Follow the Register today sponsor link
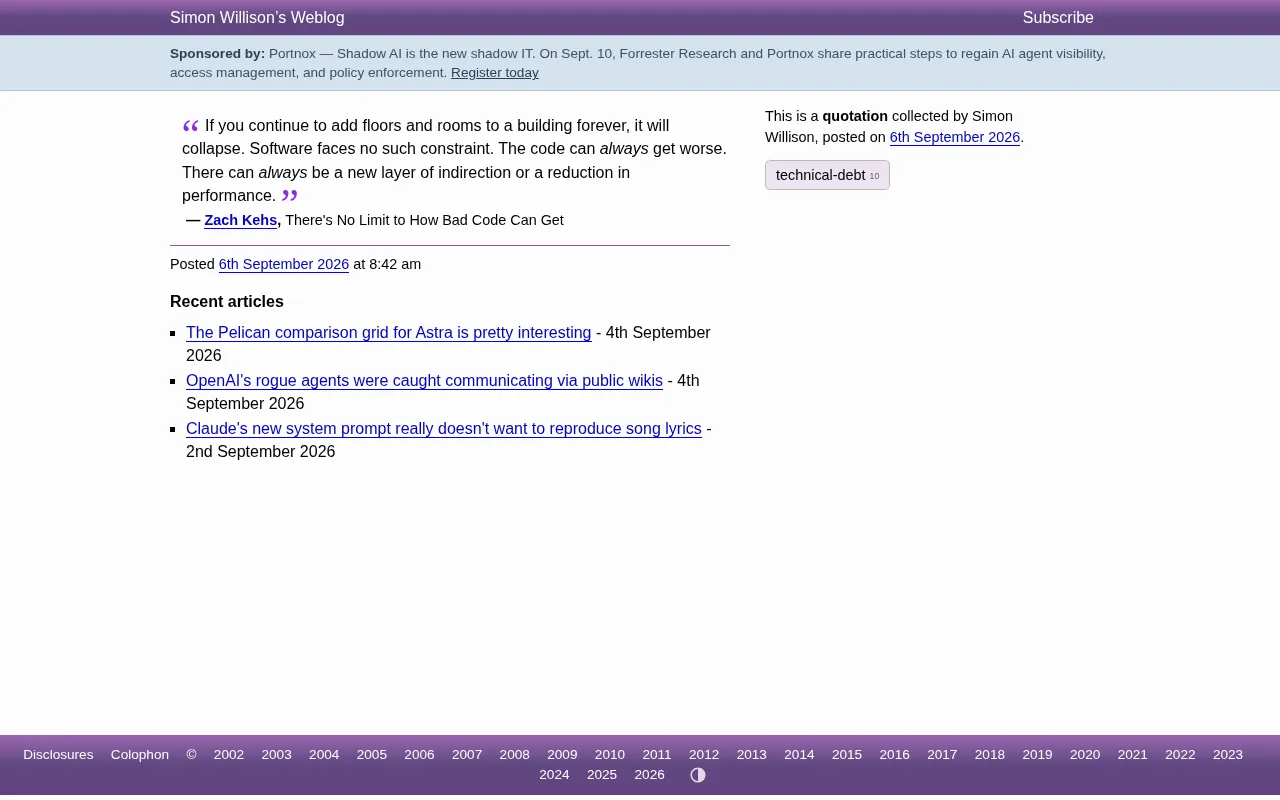 [x=495, y=73]
